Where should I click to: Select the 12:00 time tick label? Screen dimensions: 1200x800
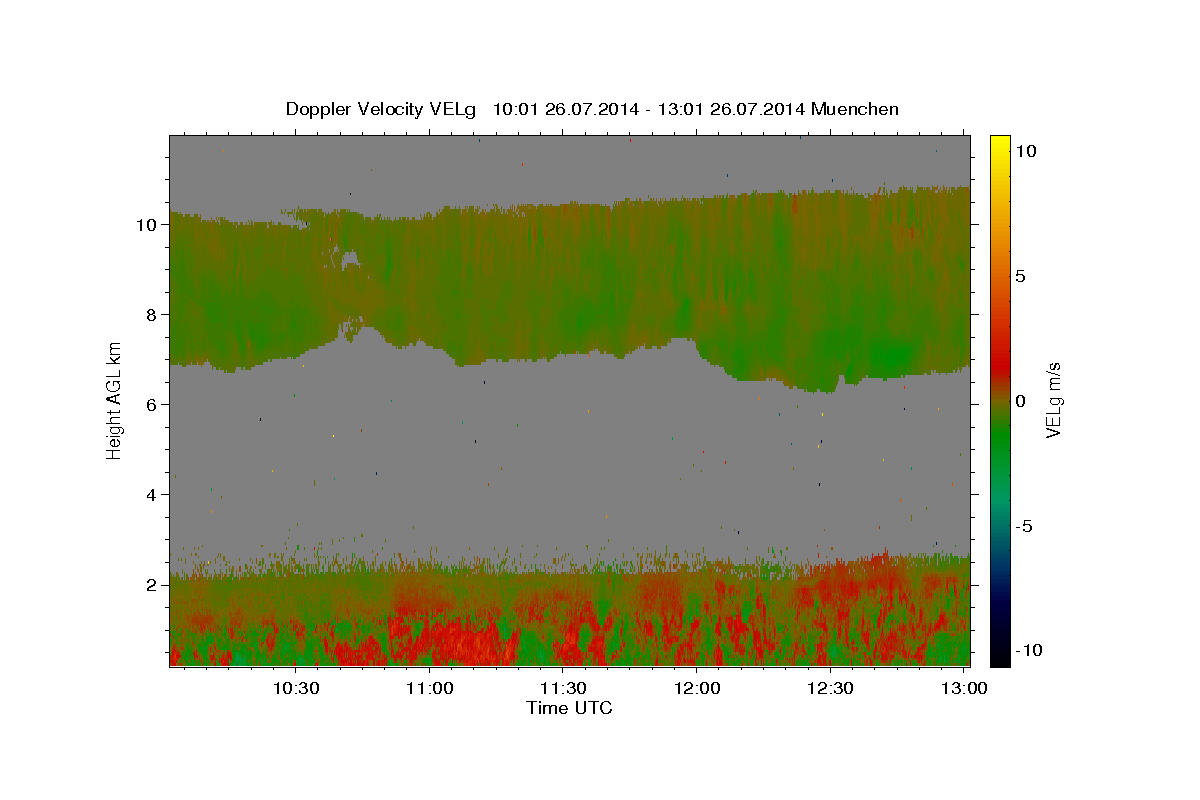(x=697, y=688)
